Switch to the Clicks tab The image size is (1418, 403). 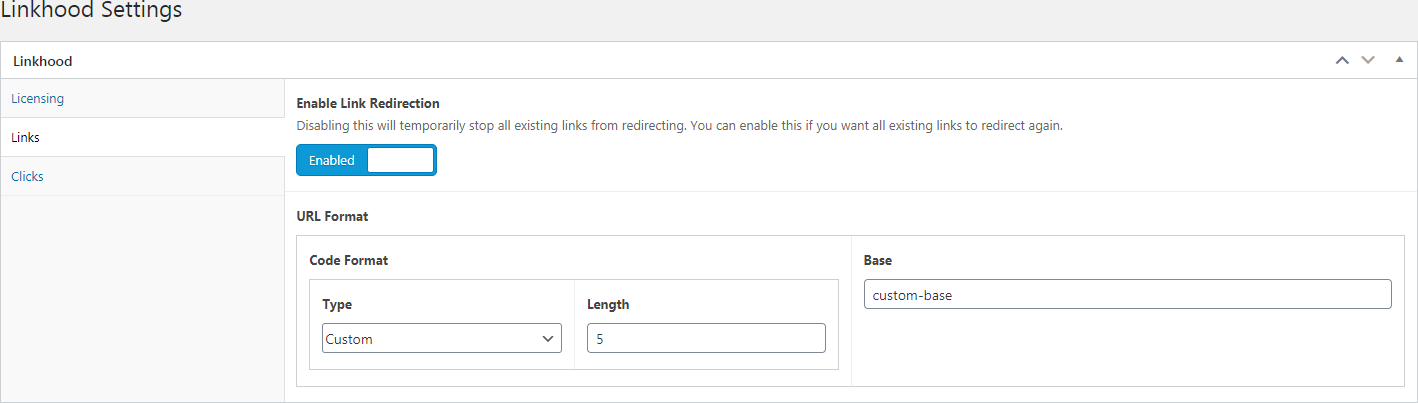[x=142, y=176]
